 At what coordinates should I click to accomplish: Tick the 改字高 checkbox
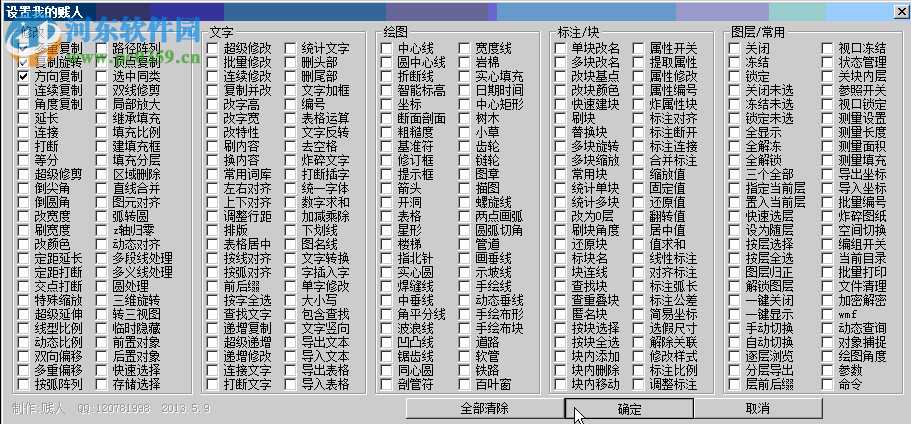tap(213, 105)
